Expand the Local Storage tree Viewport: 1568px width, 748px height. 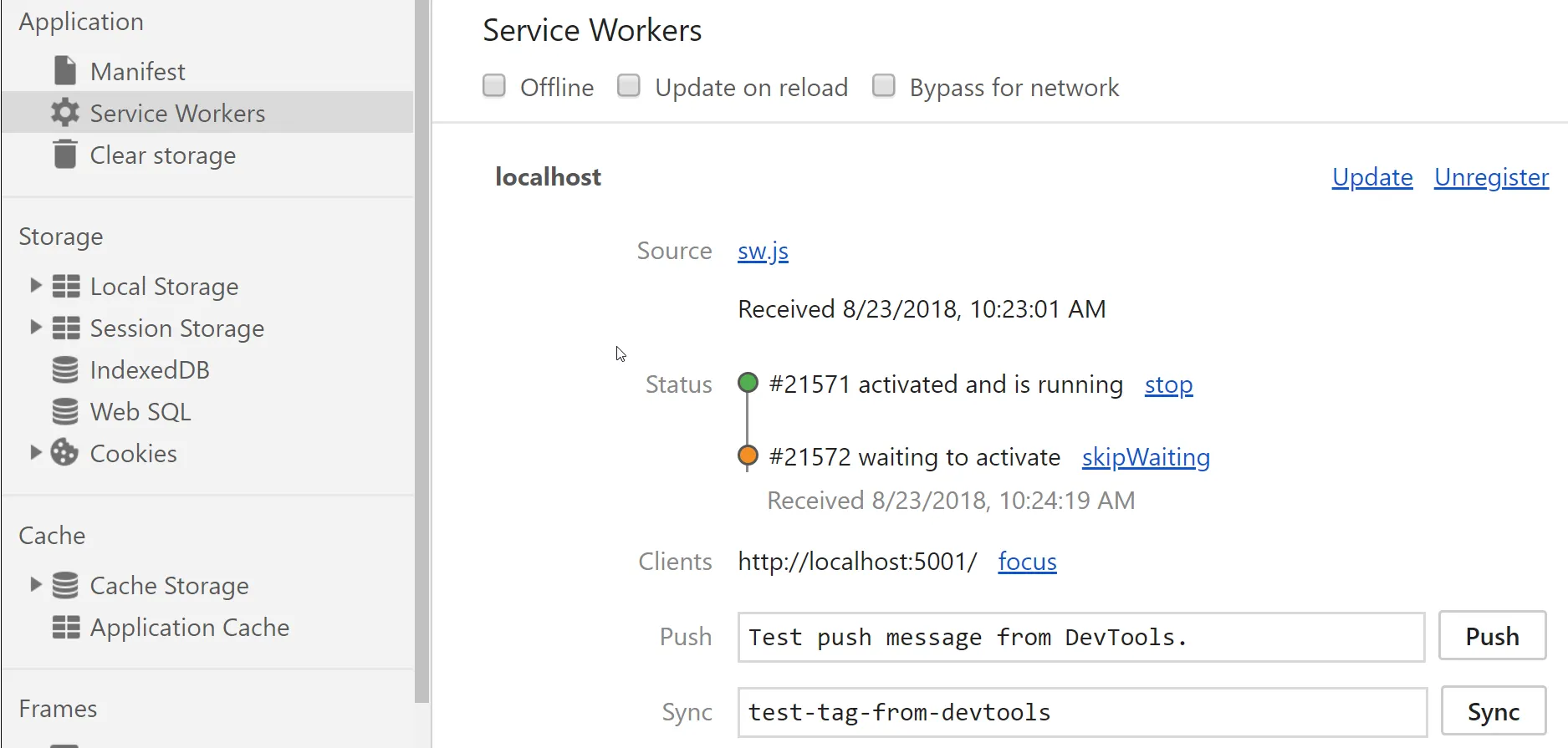tap(35, 285)
